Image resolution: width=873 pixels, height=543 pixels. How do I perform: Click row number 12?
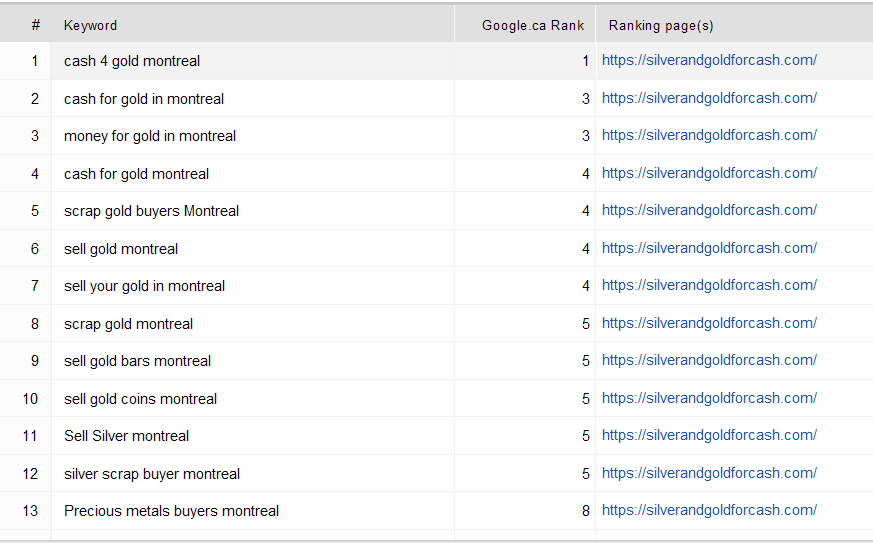(30, 474)
